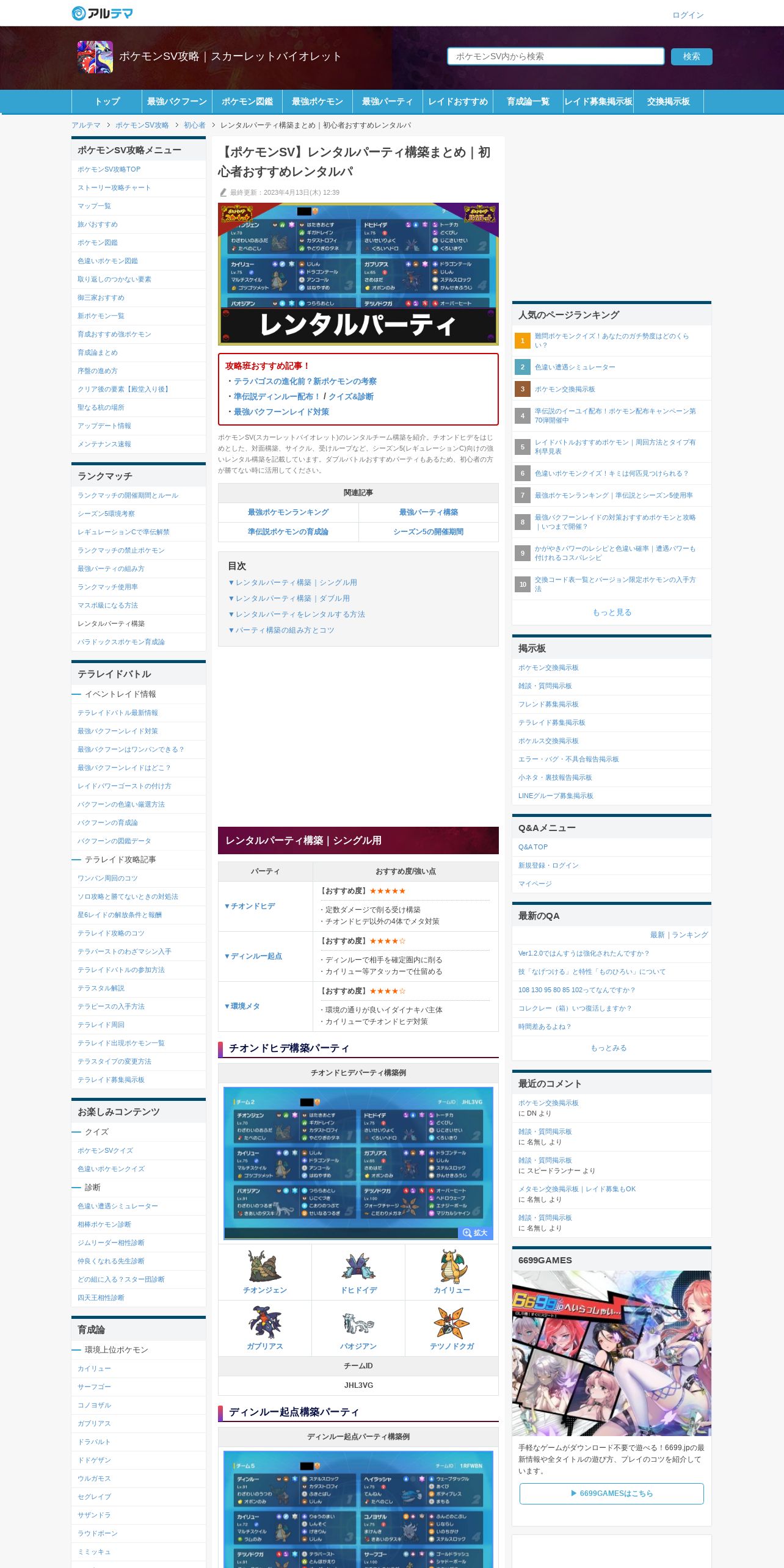
Task: Jump to レンタルパーティをレンタルする方法 section
Action: 296,614
